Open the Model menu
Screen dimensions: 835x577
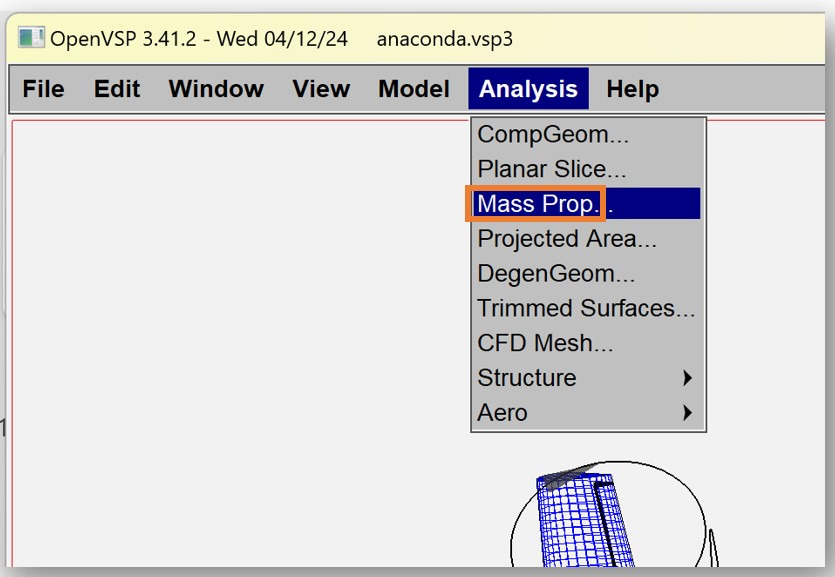coord(414,89)
